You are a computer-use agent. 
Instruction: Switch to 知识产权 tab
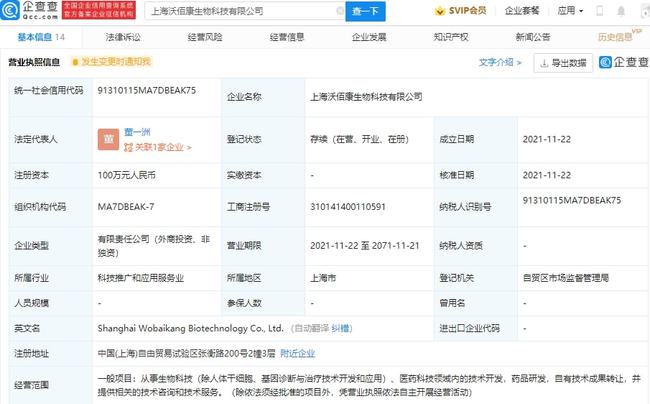pyautogui.click(x=451, y=37)
